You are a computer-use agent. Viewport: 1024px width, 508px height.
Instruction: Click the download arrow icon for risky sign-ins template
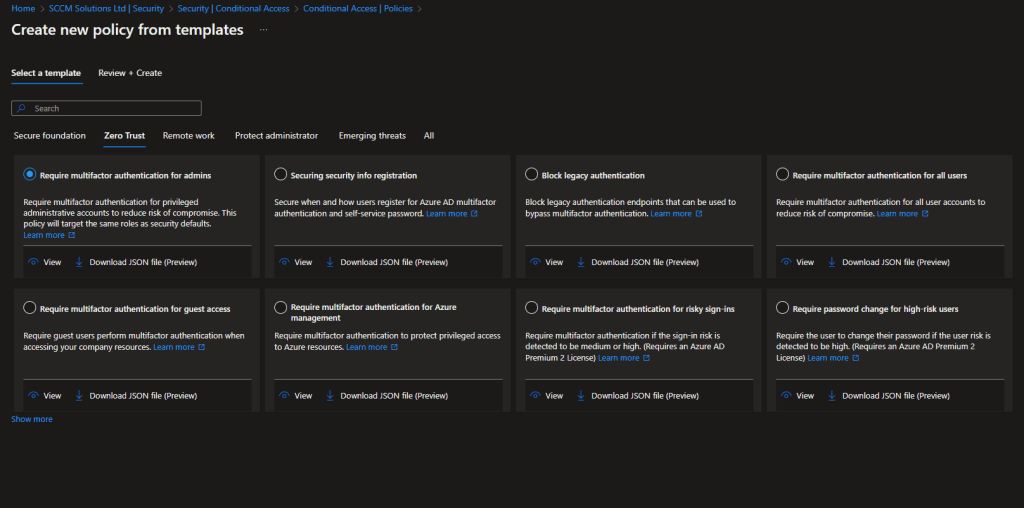[581, 395]
